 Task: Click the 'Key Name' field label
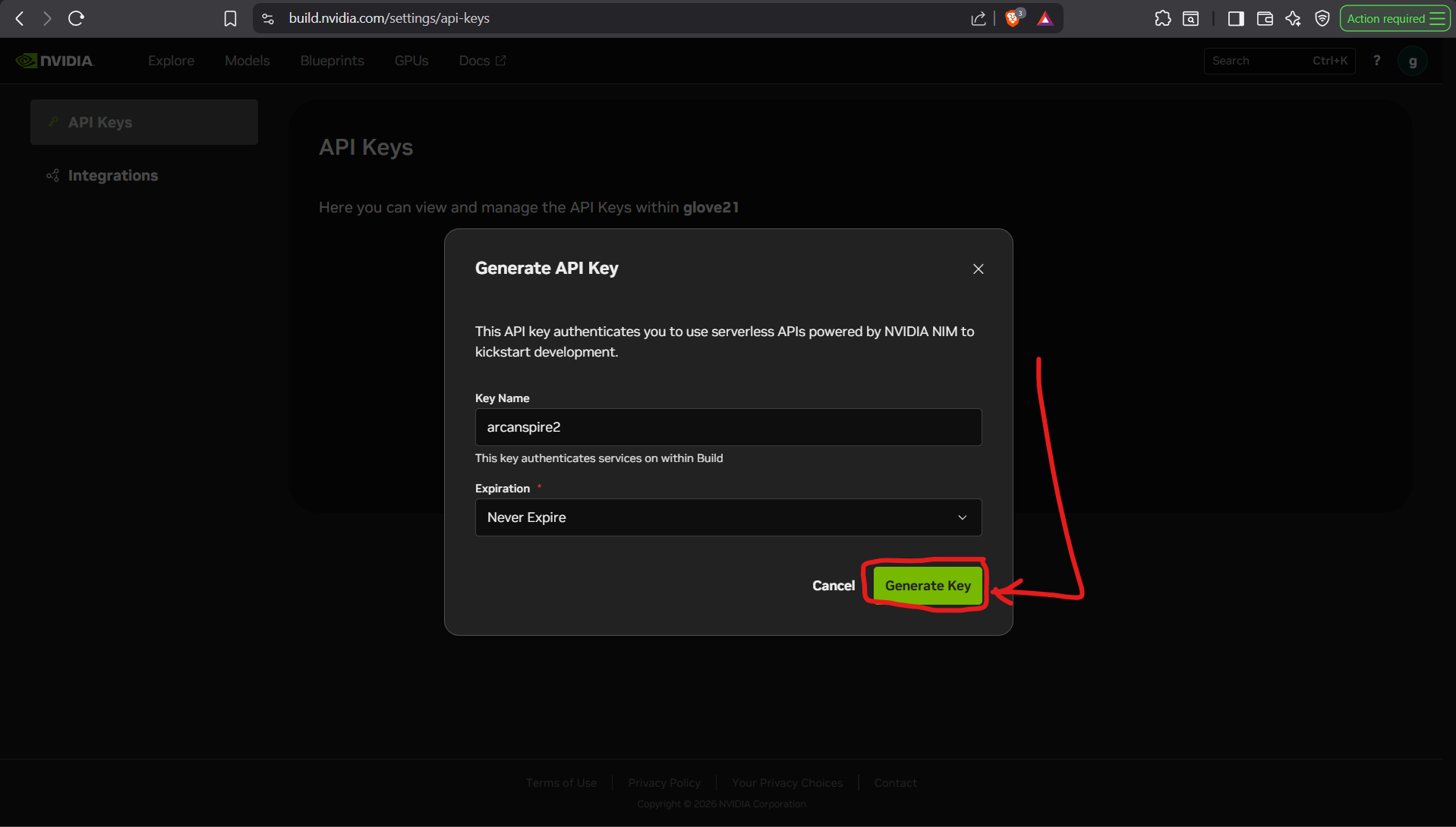click(x=503, y=398)
